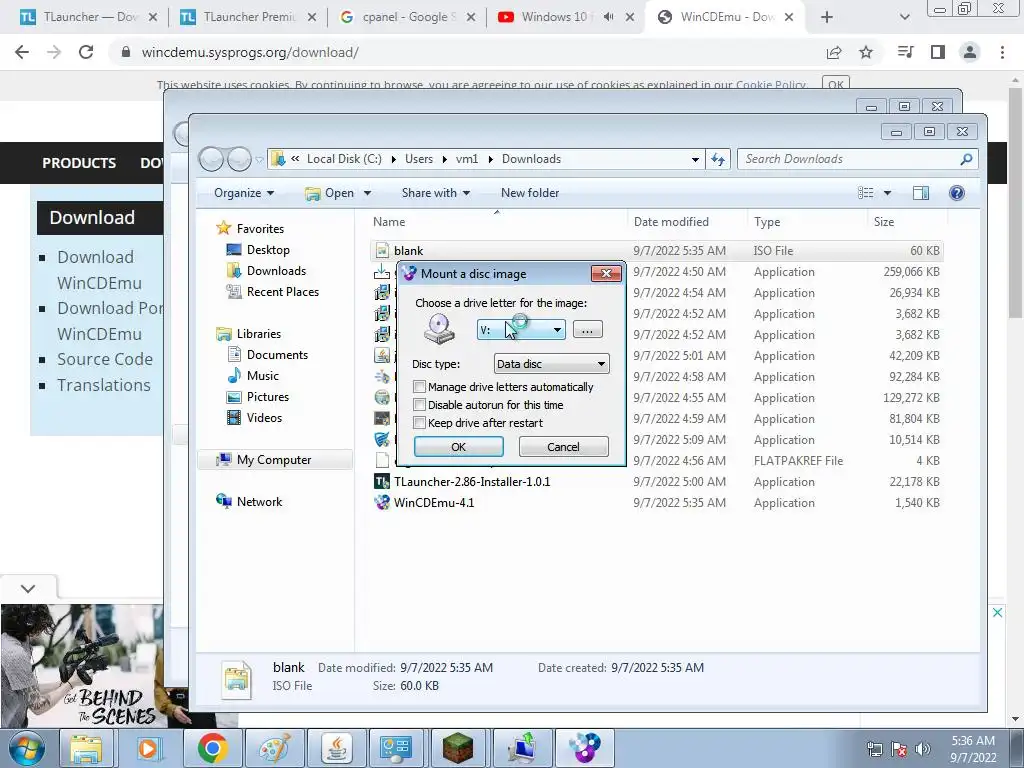The width and height of the screenshot is (1024, 768).
Task: Cancel the Mount a disc image dialog
Action: click(x=563, y=447)
